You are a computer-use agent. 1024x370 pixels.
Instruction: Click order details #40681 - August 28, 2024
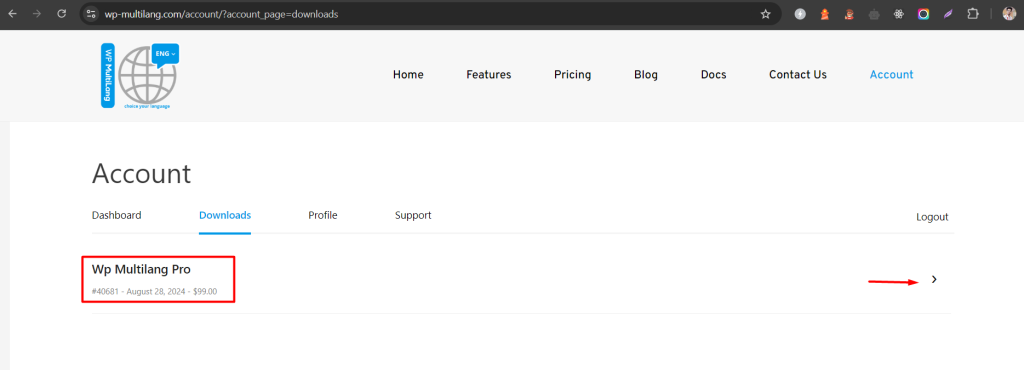tap(154, 291)
